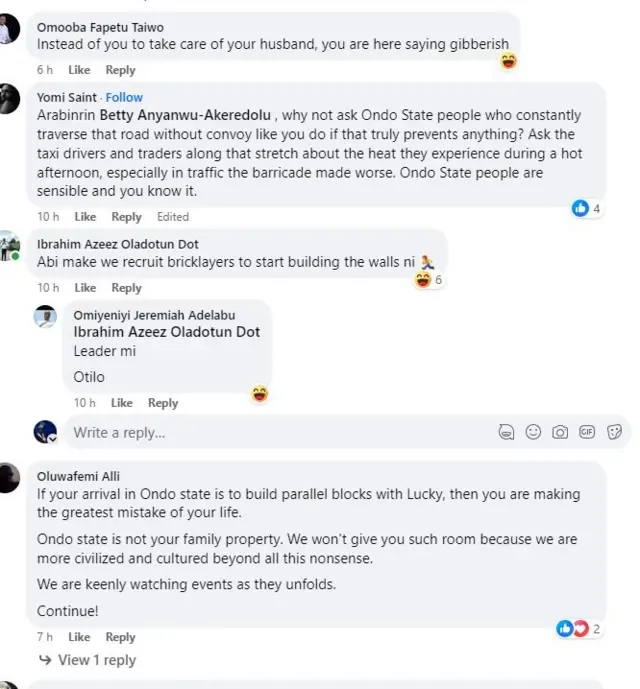View laughing reaction on Omooba's comment
Viewport: 640px width, 689px height.
click(508, 61)
